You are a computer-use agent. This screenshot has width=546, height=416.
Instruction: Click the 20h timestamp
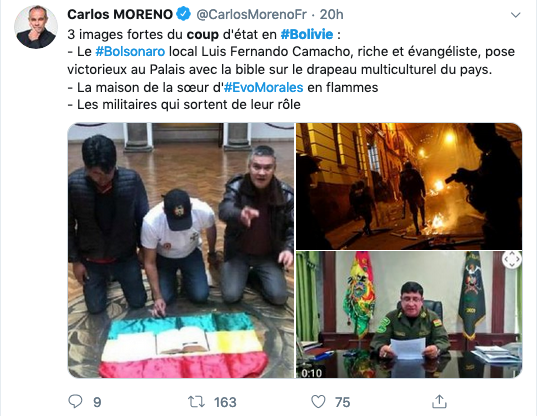332,14
